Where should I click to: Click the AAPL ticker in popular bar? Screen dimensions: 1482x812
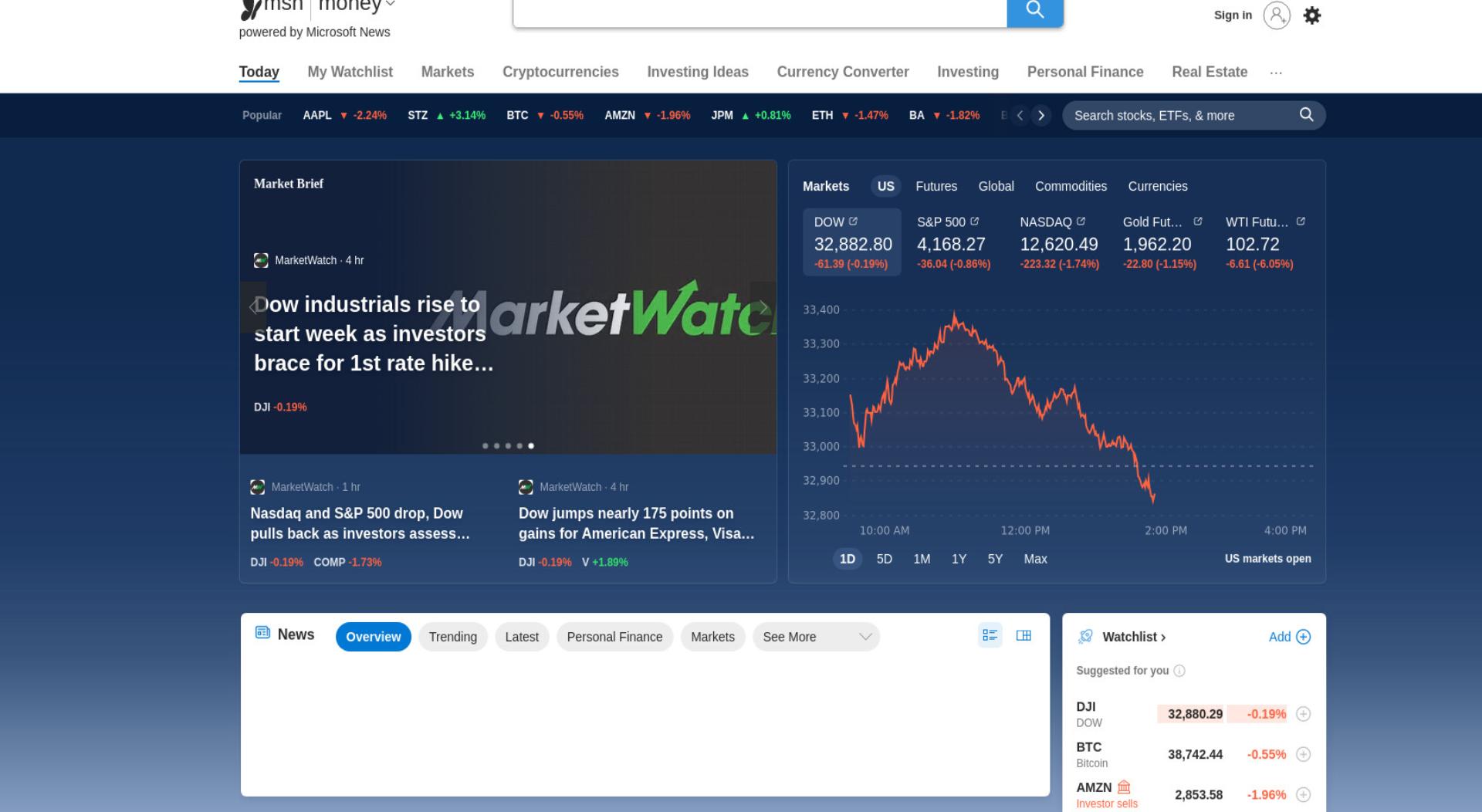(344, 116)
